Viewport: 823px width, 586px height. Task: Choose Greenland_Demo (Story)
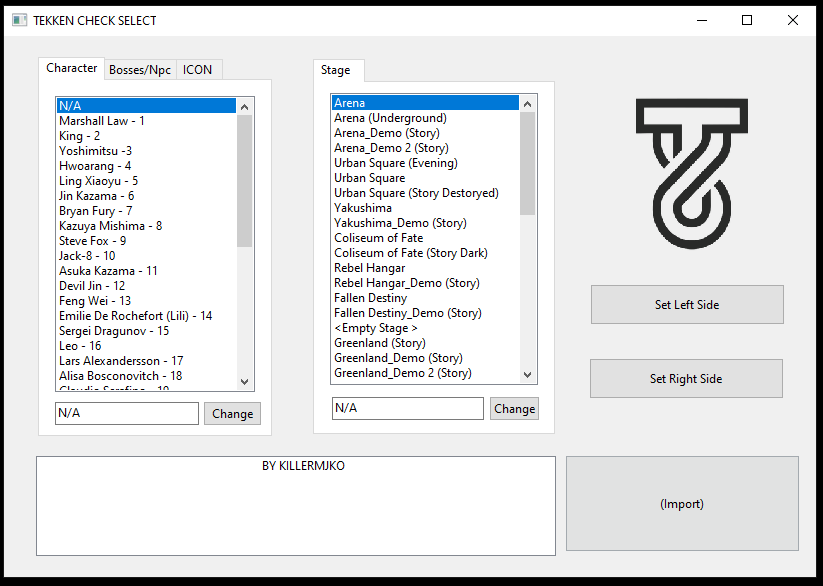[x=426, y=358]
